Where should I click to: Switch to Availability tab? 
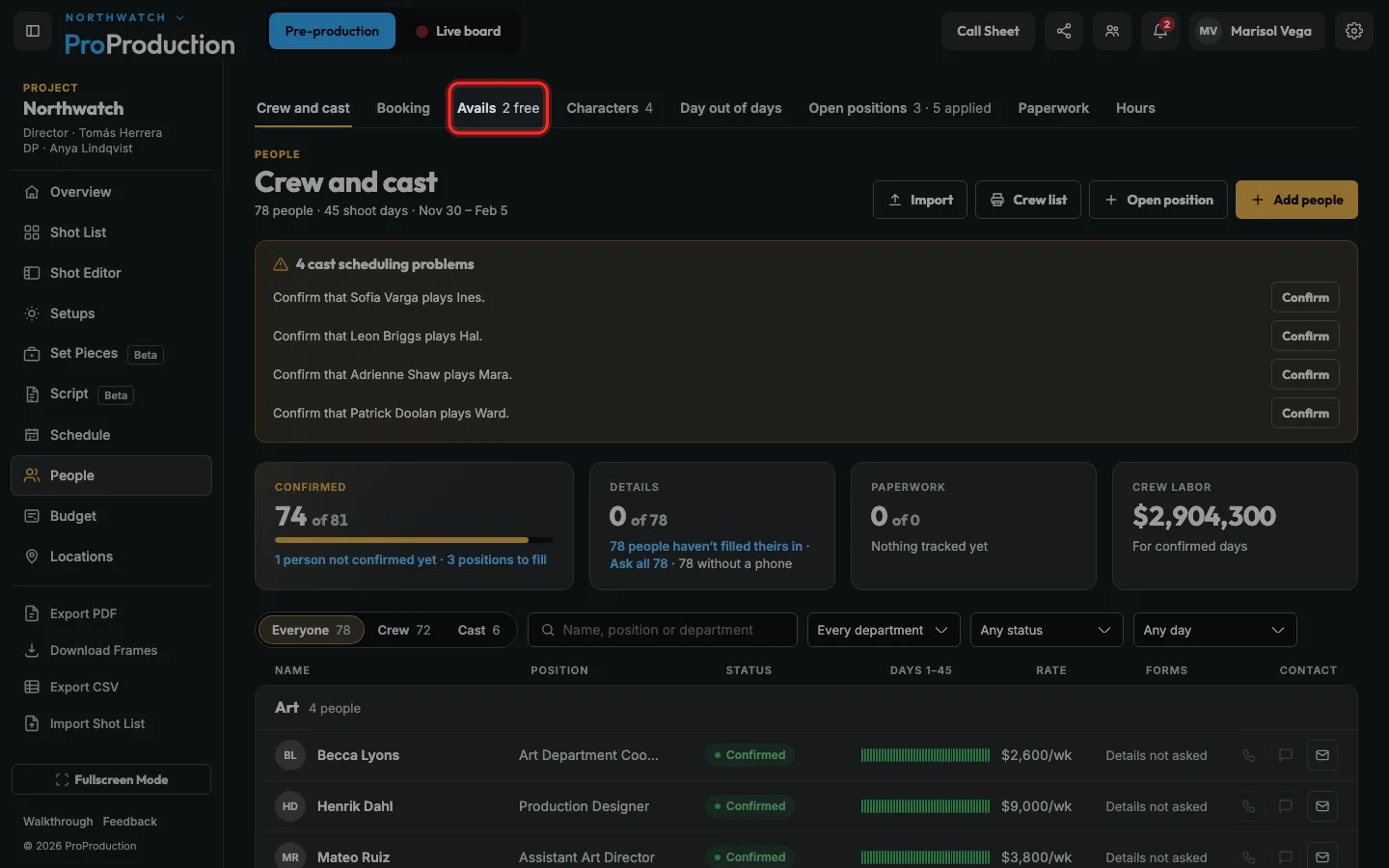499,108
